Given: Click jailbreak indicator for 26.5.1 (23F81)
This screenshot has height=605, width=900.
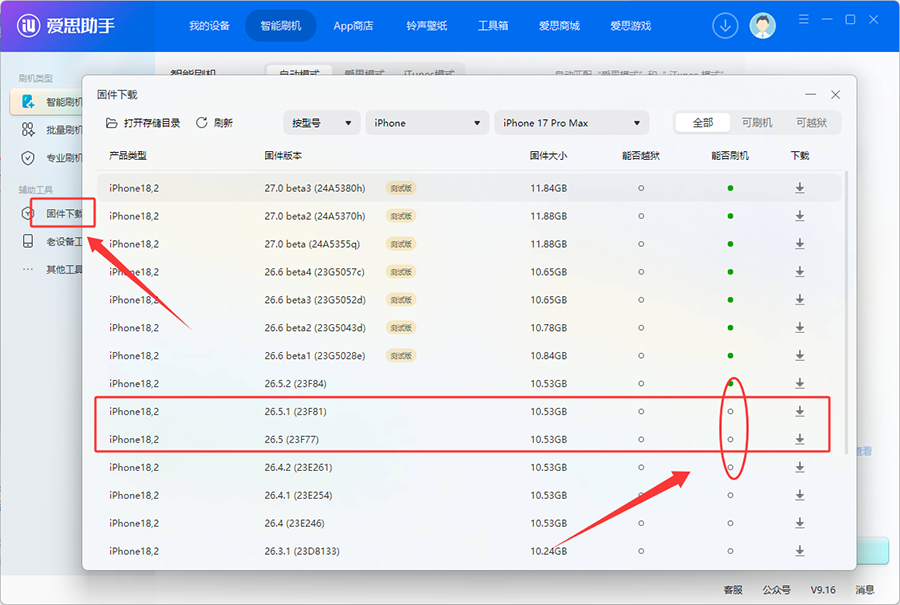Looking at the screenshot, I should (x=641, y=412).
